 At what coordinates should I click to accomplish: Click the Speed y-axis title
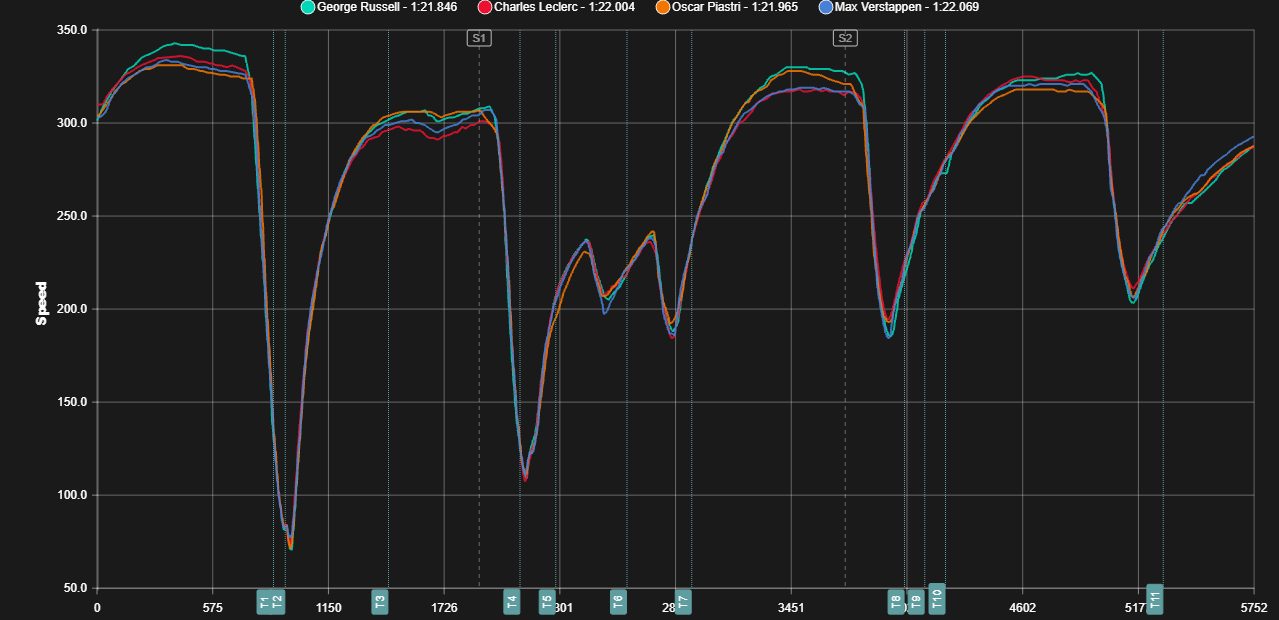(42, 304)
